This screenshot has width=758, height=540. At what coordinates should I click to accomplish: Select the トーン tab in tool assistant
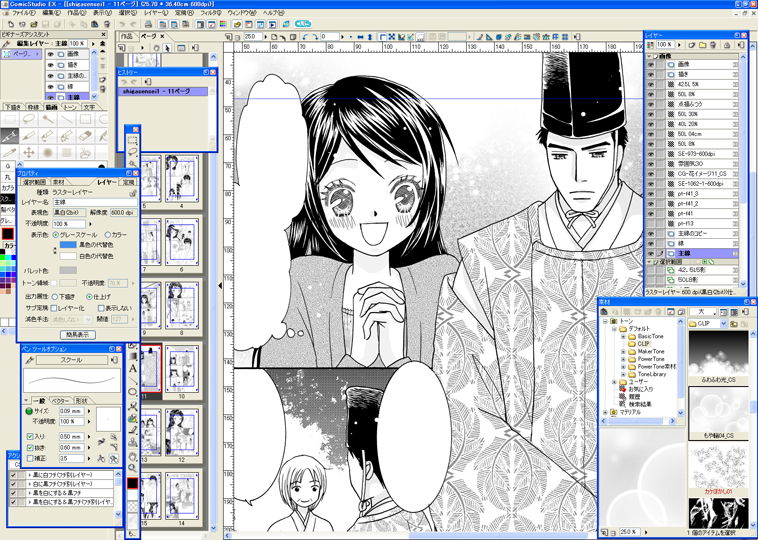[70, 107]
